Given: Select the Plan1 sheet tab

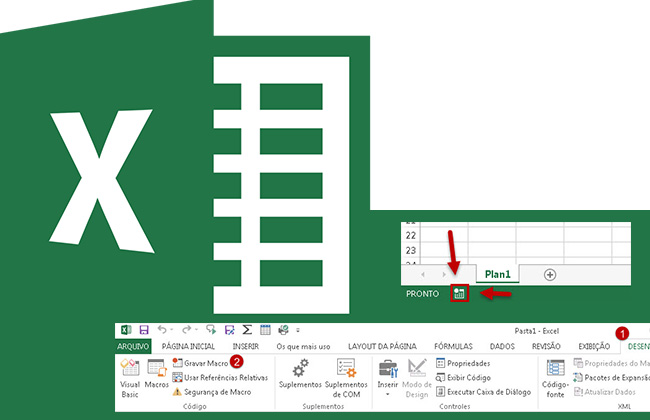Looking at the screenshot, I should pos(497,274).
